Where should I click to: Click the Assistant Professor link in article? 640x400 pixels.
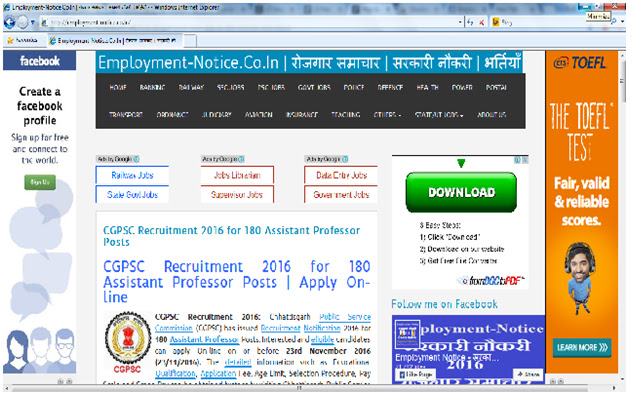(x=204, y=340)
